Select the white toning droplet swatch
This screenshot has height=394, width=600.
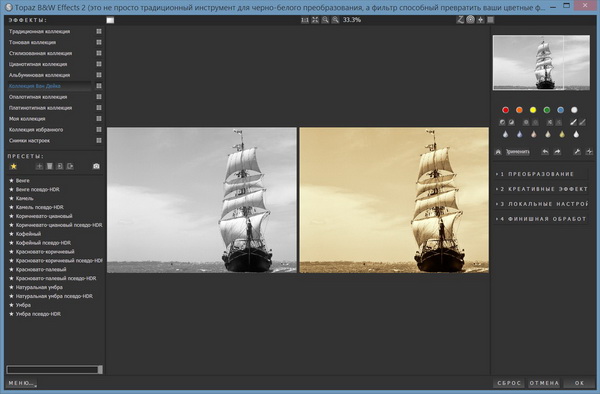tap(576, 134)
